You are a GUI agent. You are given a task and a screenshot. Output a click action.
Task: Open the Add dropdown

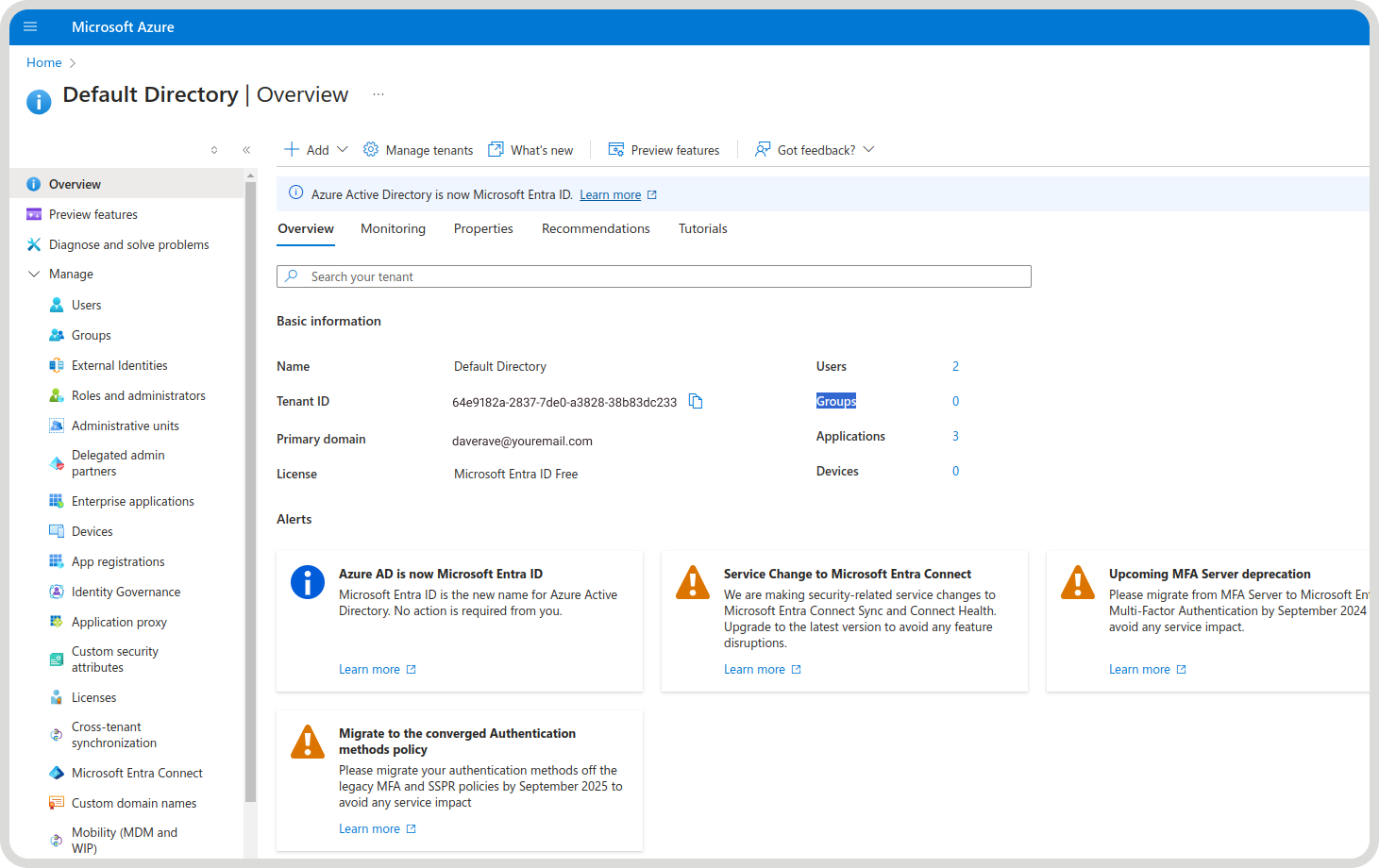pyautogui.click(x=316, y=149)
